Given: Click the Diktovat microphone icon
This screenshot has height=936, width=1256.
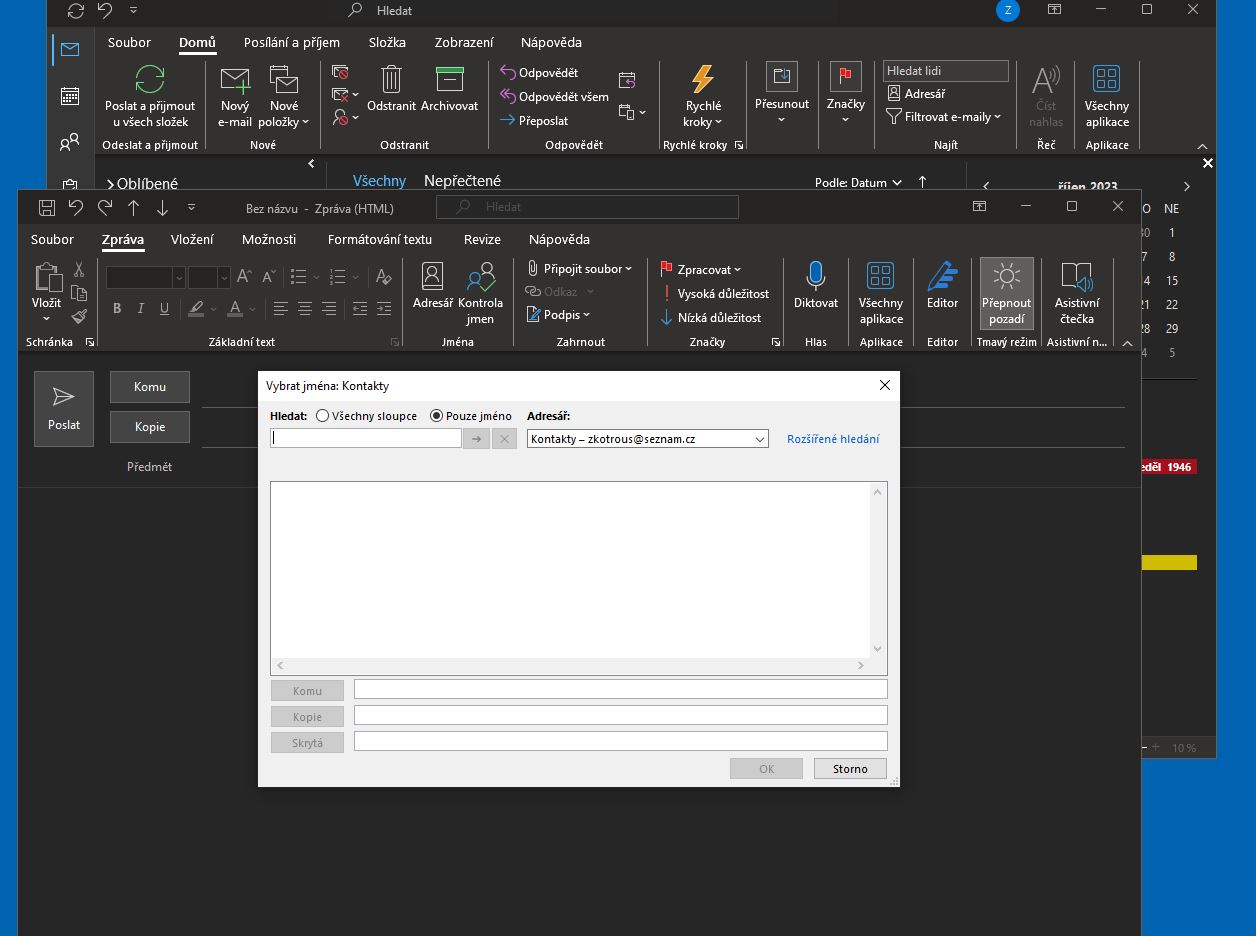Looking at the screenshot, I should (x=816, y=277).
